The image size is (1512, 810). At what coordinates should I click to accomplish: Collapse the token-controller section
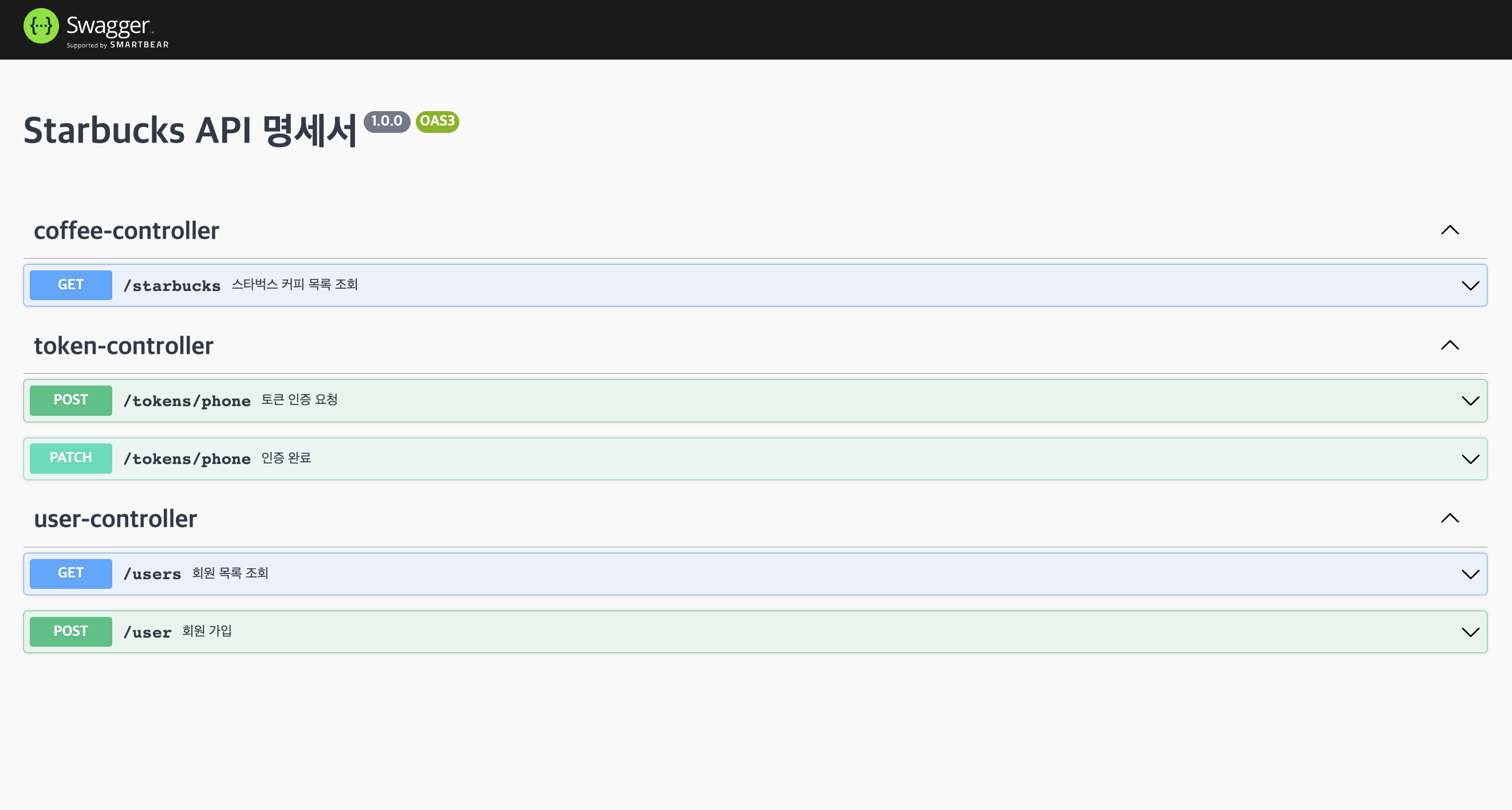(1450, 345)
